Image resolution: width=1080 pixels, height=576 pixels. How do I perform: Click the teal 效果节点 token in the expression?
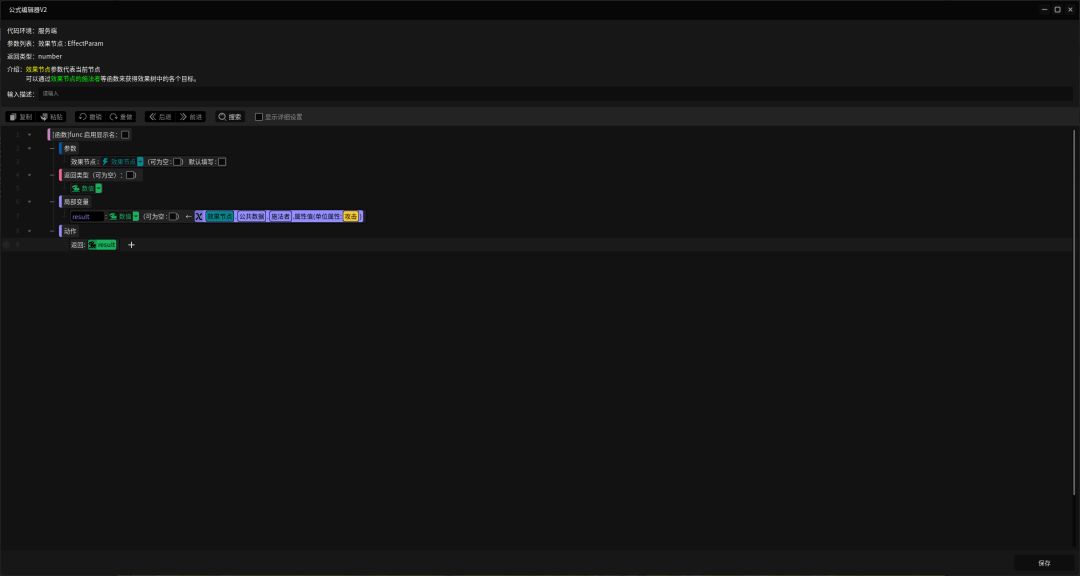pyautogui.click(x=220, y=216)
